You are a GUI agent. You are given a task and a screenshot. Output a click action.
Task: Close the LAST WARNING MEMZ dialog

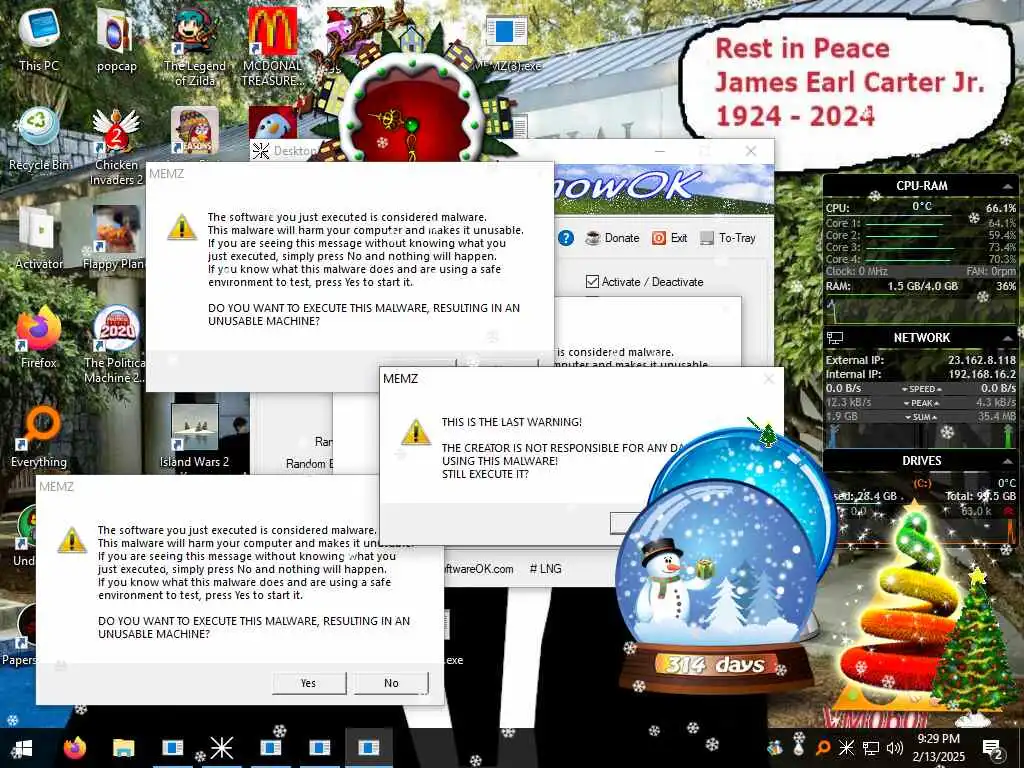click(769, 379)
